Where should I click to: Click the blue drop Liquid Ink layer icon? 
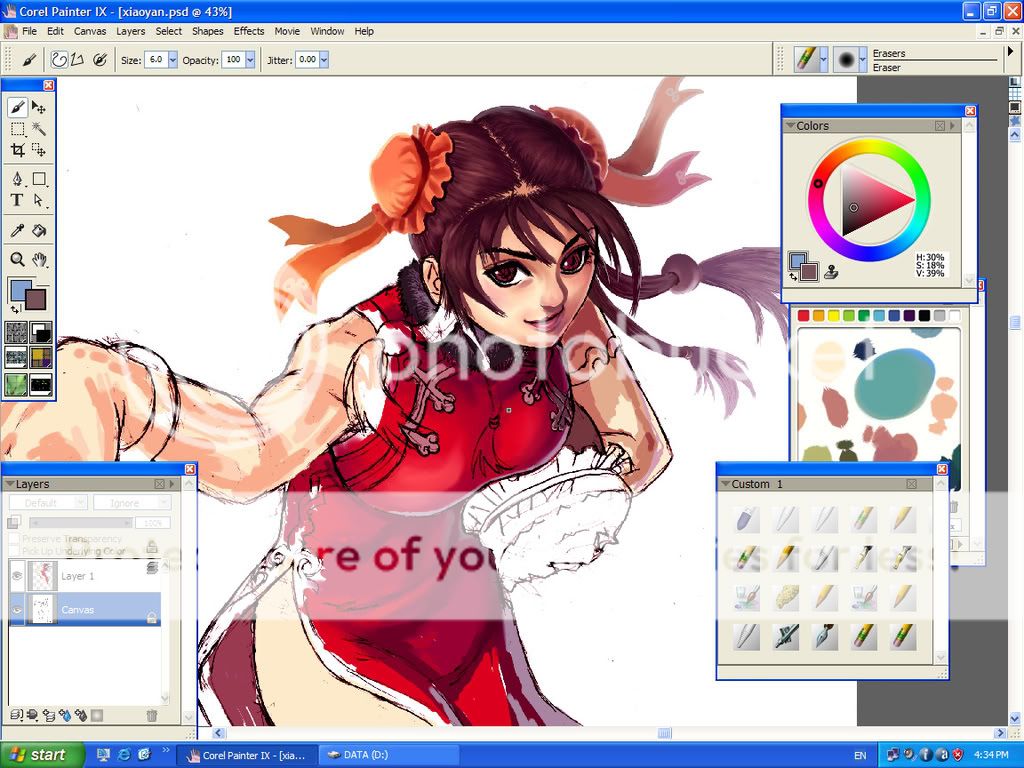pos(65,715)
